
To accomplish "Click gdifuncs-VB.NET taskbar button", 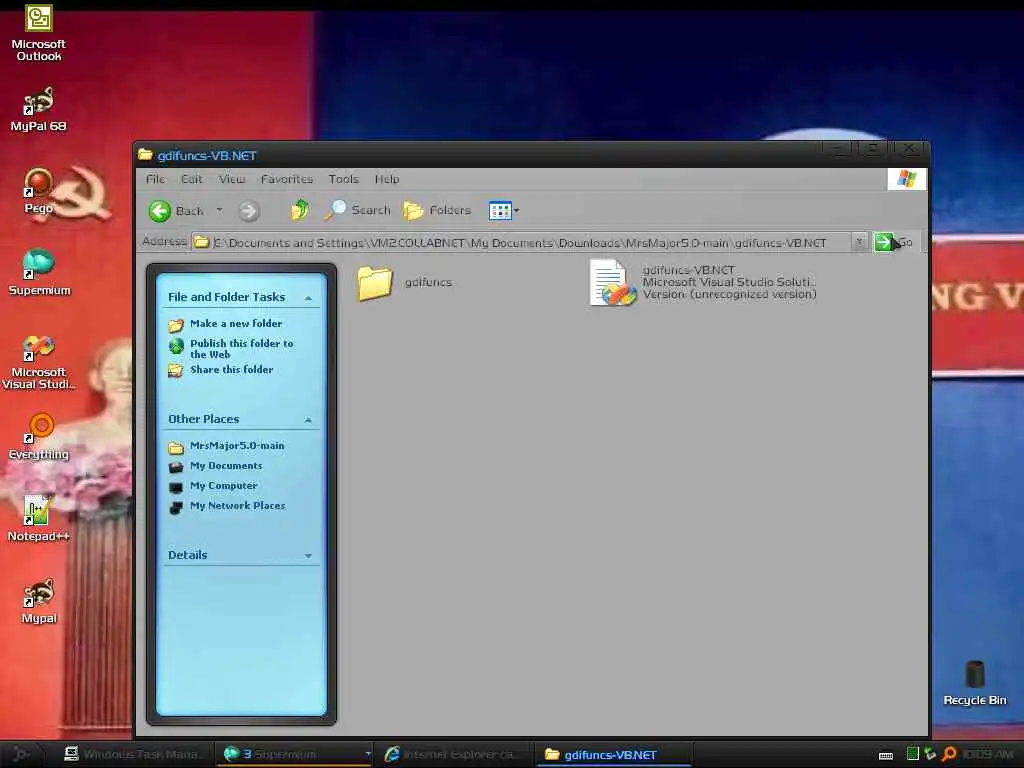I will (614, 754).
